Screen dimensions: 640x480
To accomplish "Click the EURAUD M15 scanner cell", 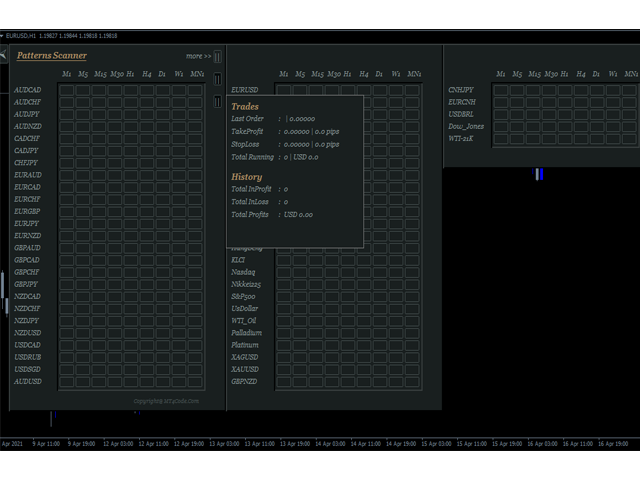I will (x=99, y=176).
